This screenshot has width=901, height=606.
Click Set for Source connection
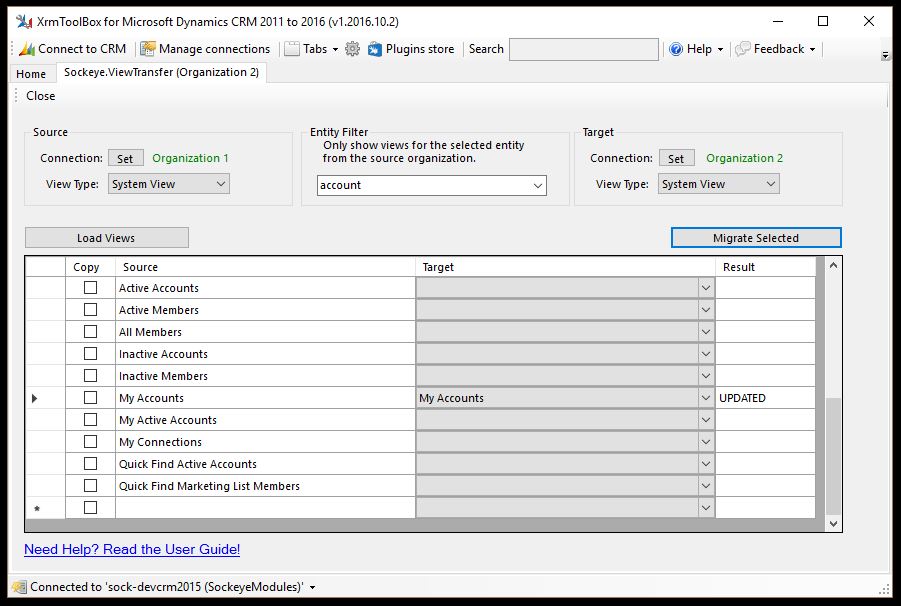pos(125,158)
